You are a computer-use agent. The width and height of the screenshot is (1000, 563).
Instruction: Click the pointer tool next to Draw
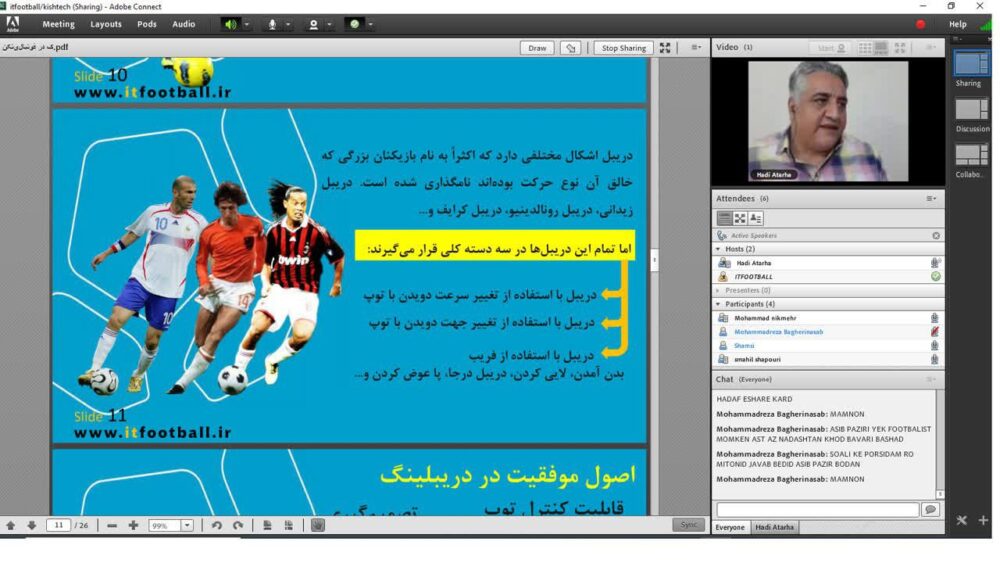coord(570,48)
